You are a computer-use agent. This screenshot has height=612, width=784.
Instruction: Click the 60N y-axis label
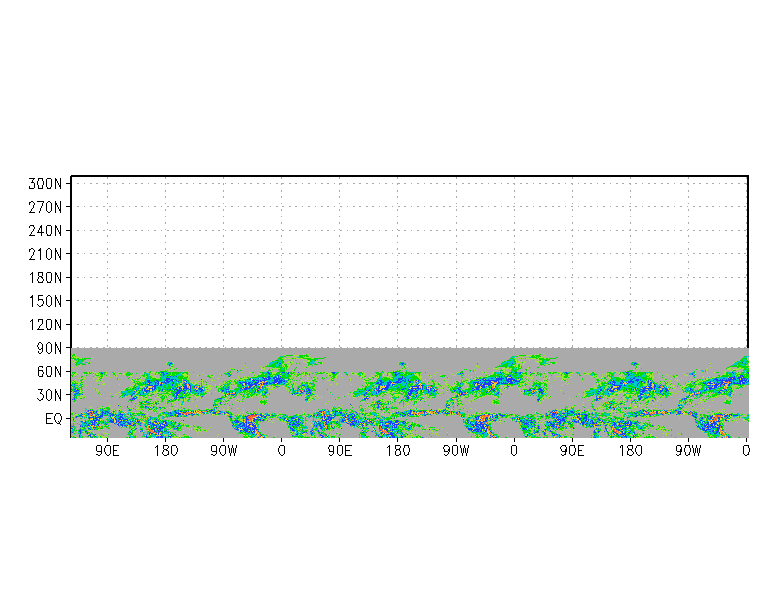click(50, 372)
